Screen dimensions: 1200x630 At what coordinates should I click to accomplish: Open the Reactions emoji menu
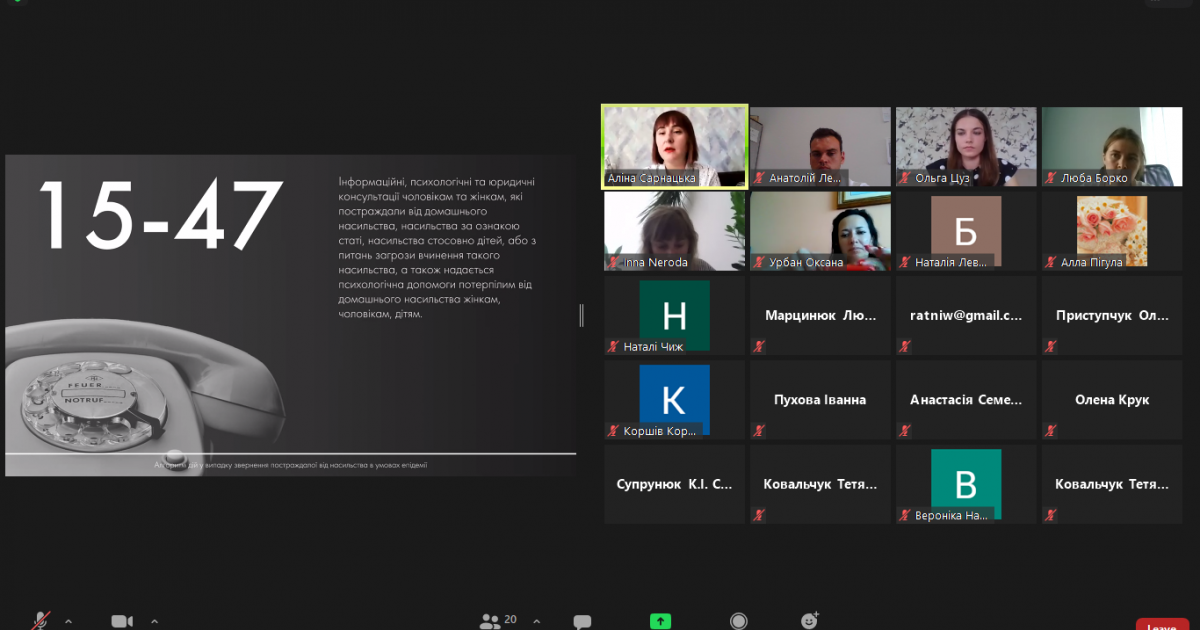click(x=810, y=621)
